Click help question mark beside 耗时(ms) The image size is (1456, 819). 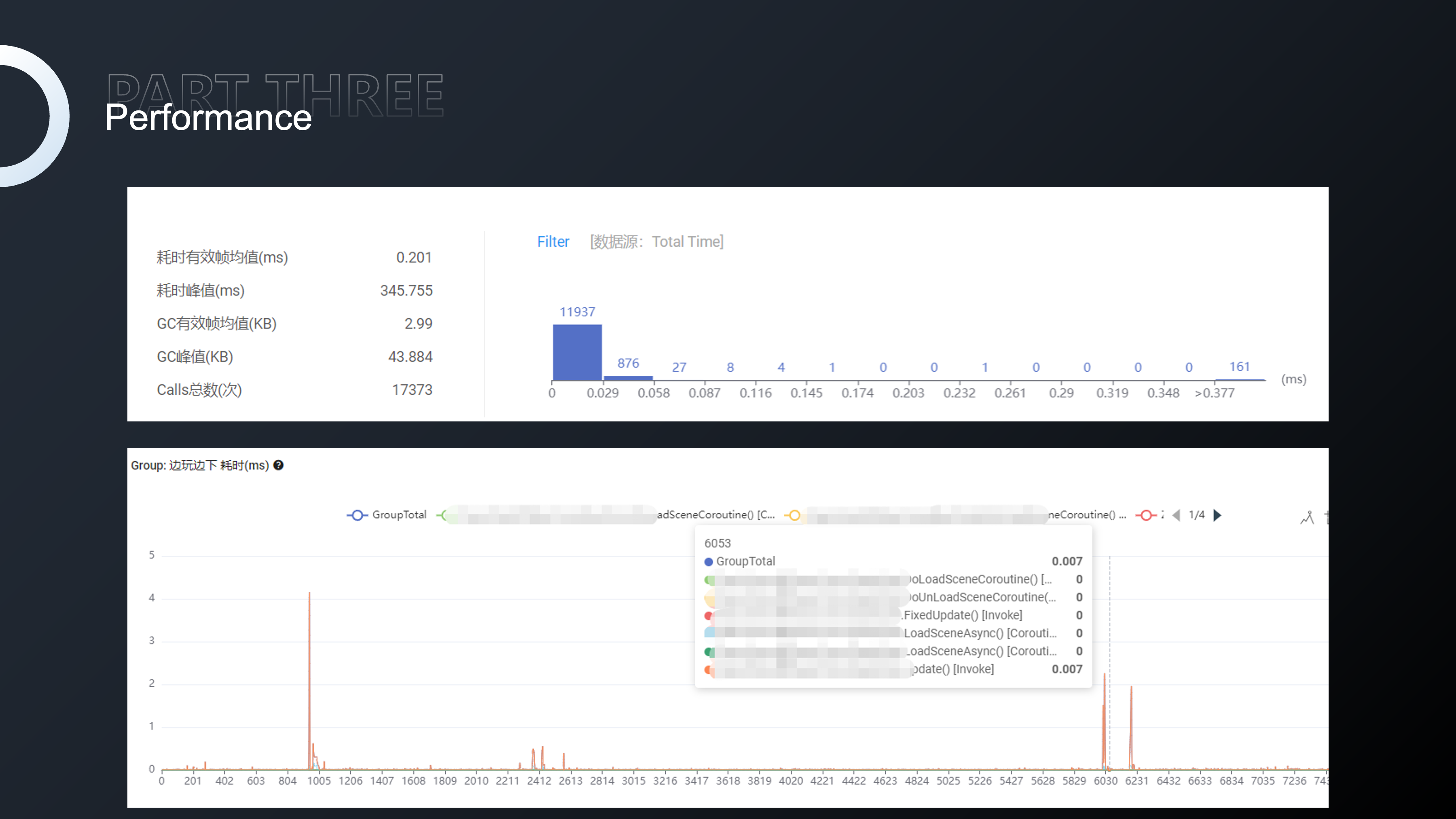[278, 465]
